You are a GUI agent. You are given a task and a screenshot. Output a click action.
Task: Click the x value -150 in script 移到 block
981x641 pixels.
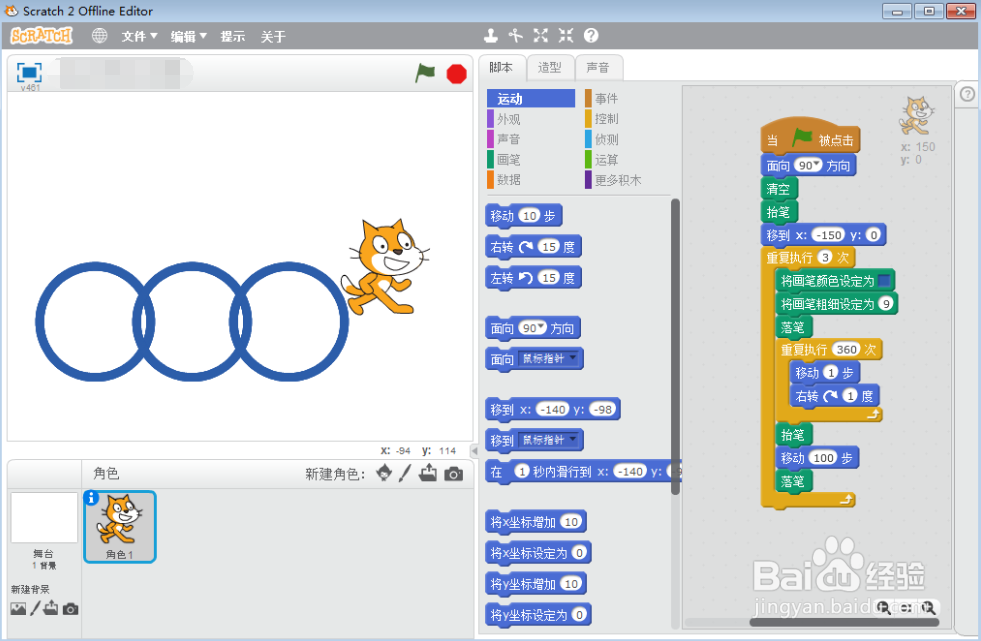point(828,235)
